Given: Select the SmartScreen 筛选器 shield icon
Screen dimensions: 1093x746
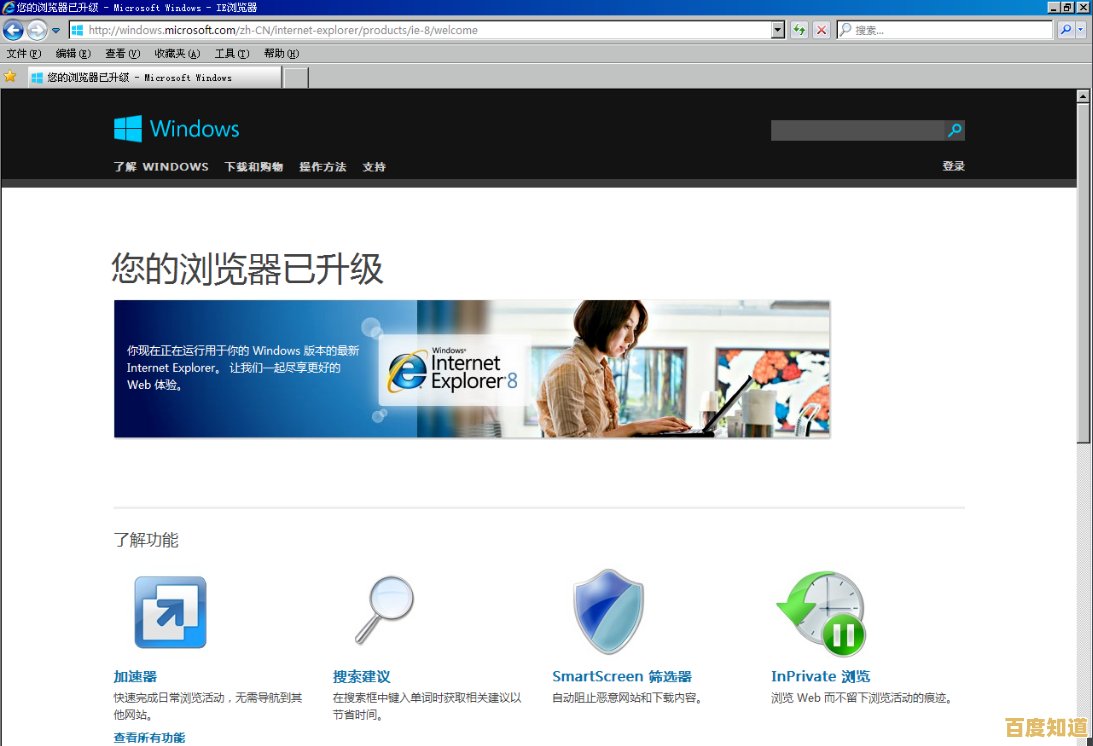Looking at the screenshot, I should 609,611.
